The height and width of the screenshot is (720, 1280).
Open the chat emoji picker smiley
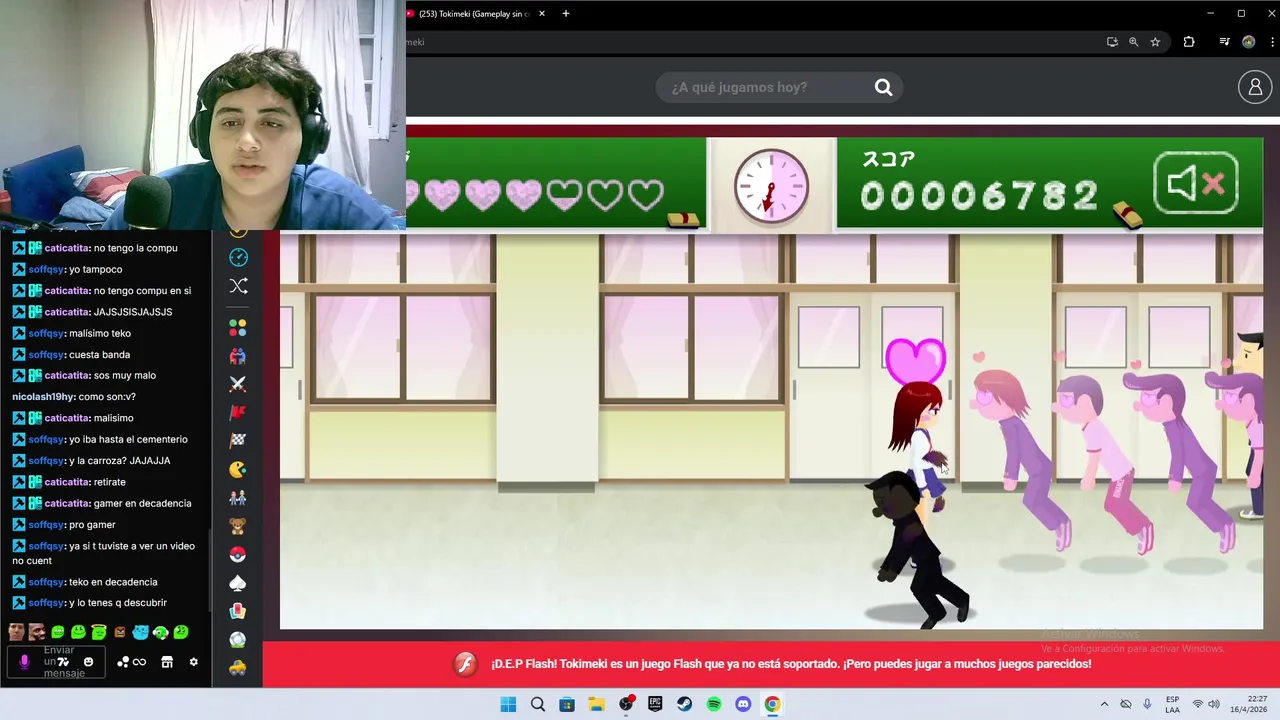pos(88,662)
